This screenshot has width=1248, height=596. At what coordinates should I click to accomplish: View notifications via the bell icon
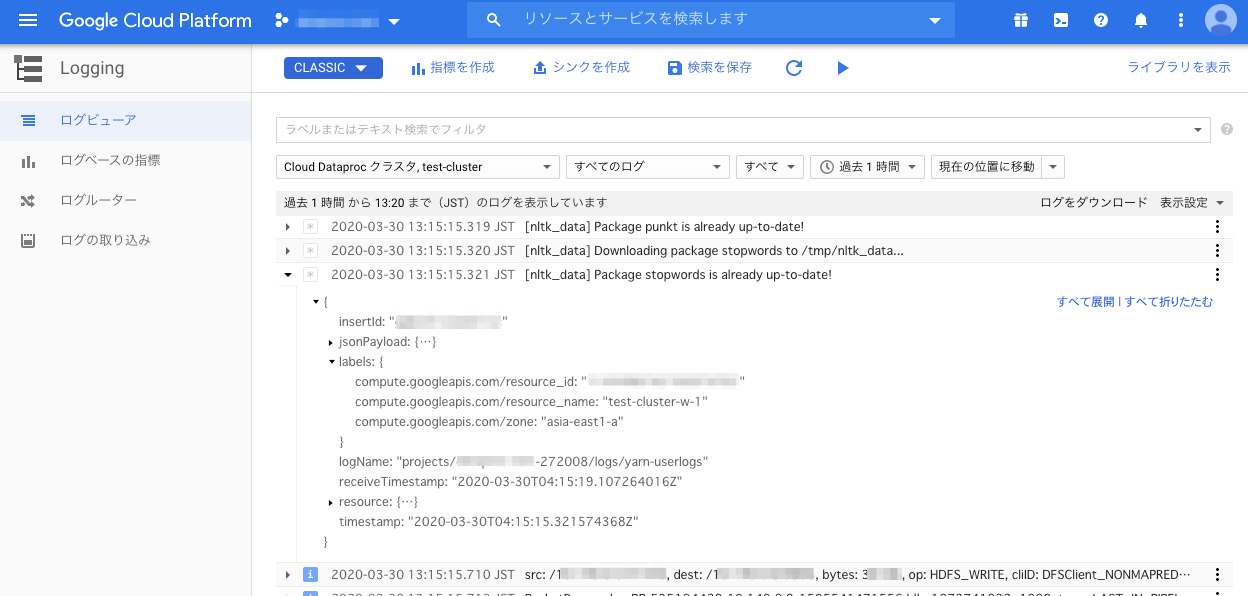tap(1140, 20)
